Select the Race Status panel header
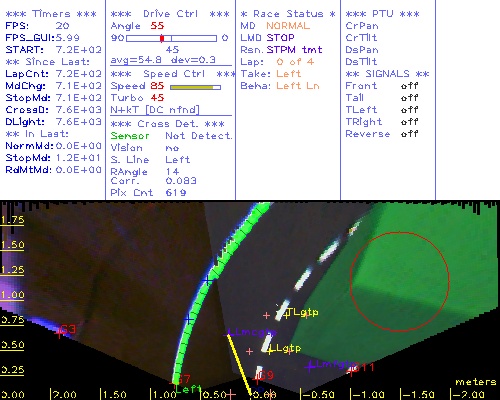 288,14
